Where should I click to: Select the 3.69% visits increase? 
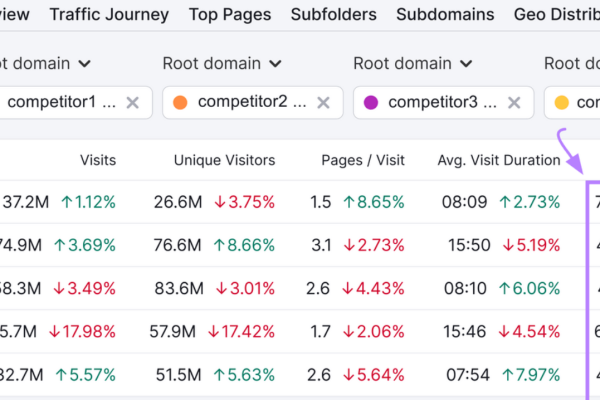tap(85, 245)
